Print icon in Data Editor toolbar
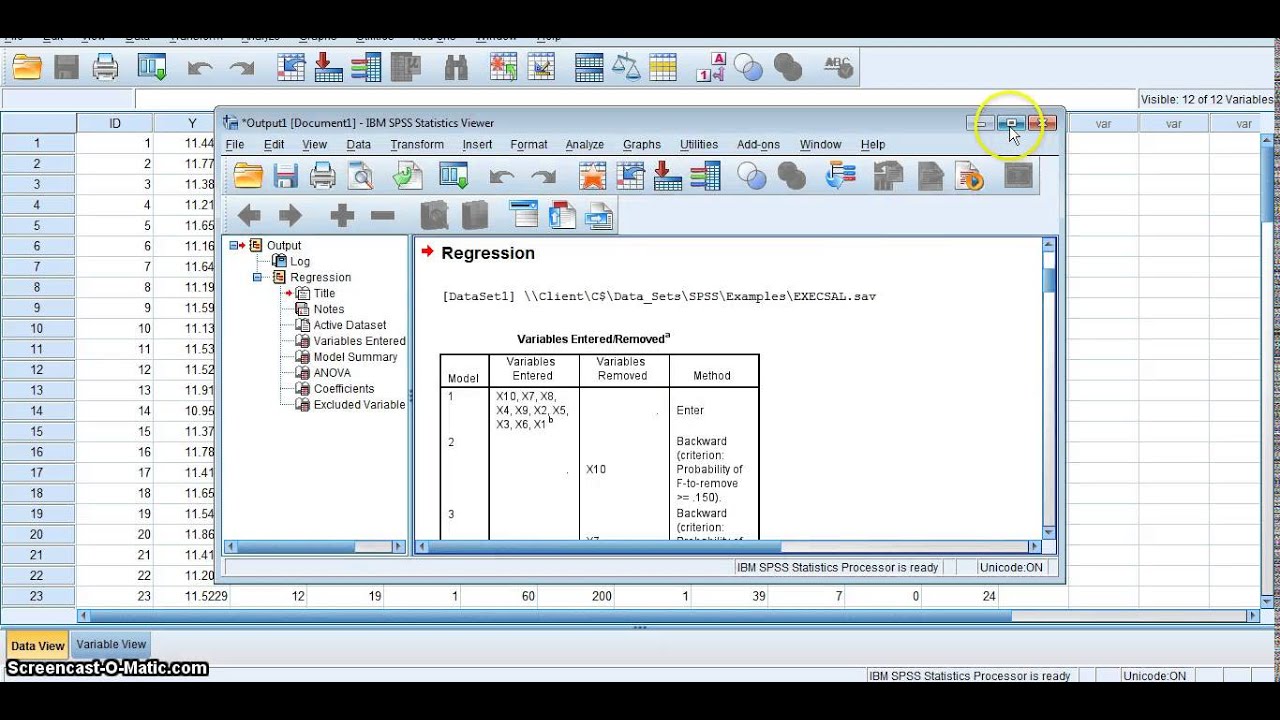1280x720 pixels. click(105, 67)
